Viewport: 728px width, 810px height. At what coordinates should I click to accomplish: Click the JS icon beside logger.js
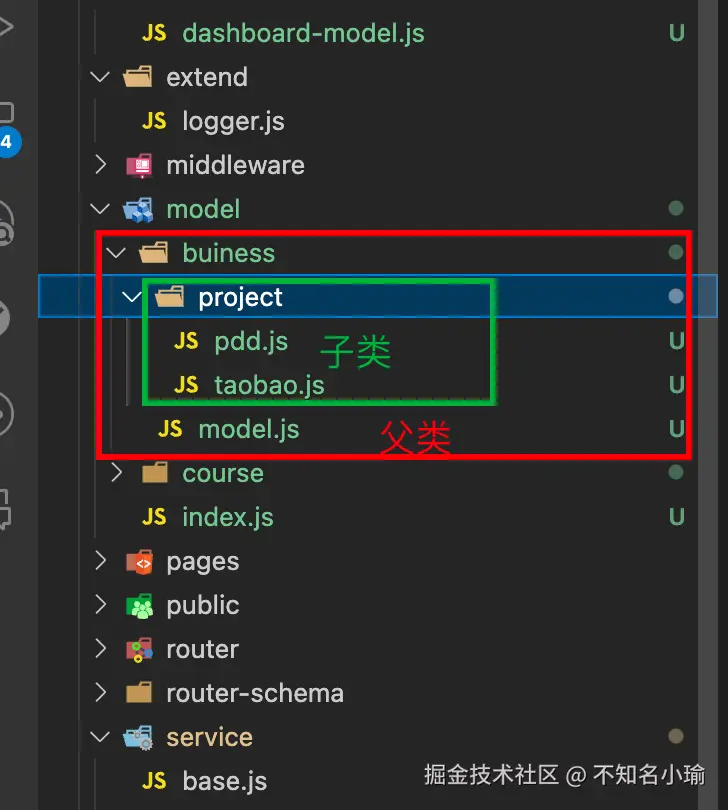point(154,121)
